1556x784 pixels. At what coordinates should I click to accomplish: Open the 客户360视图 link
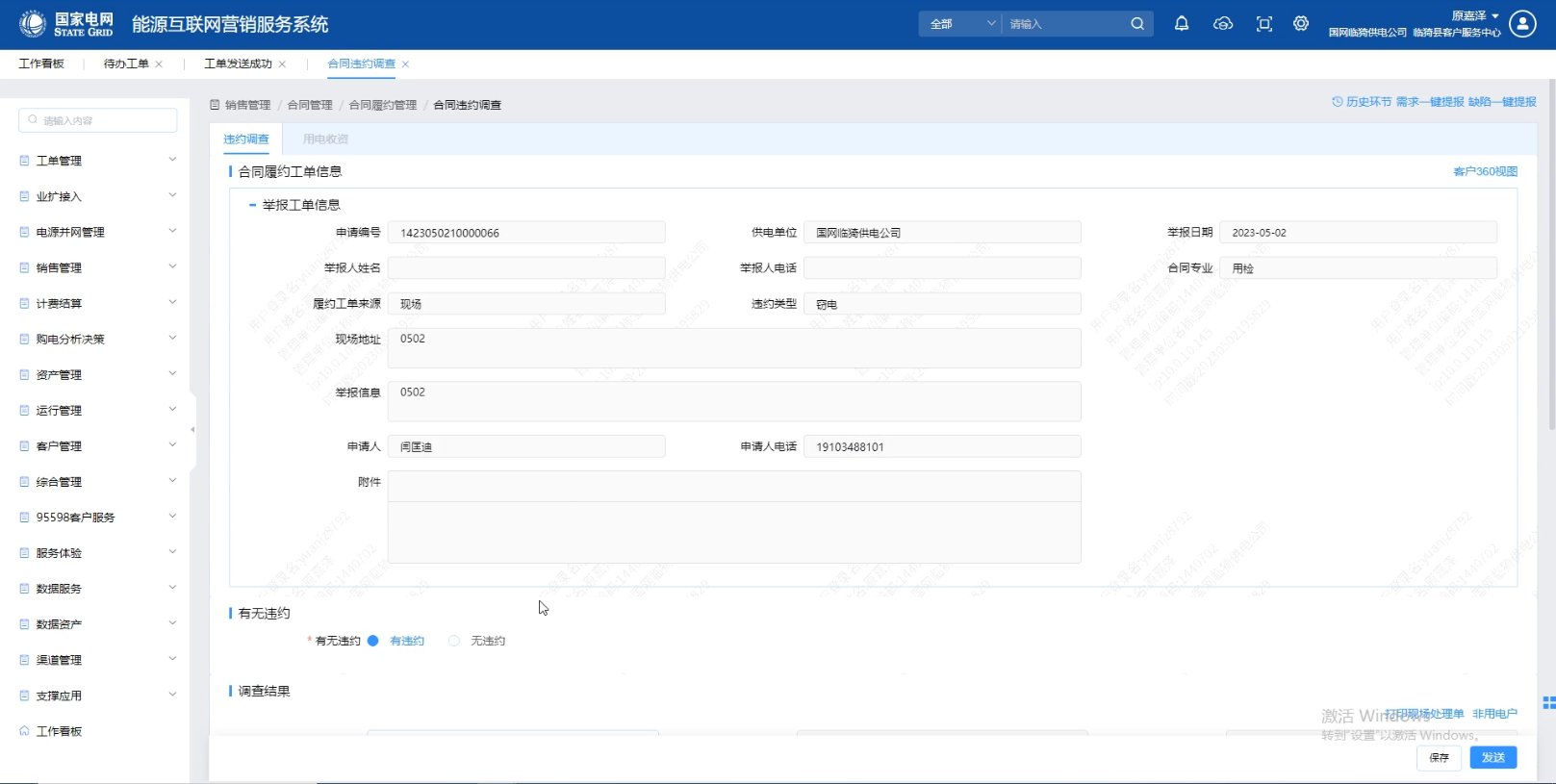pyautogui.click(x=1485, y=172)
